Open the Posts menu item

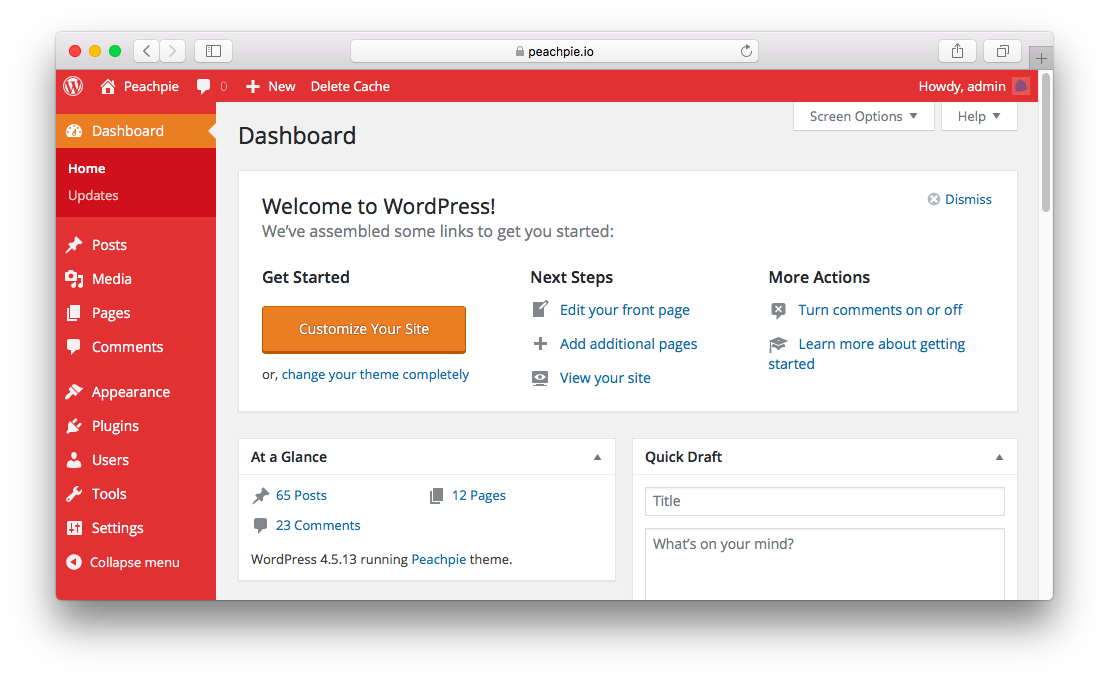point(136,245)
